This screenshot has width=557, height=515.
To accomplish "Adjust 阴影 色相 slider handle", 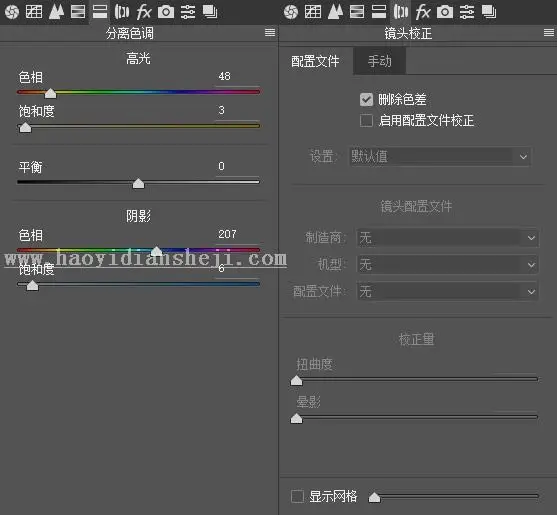I will [156, 251].
